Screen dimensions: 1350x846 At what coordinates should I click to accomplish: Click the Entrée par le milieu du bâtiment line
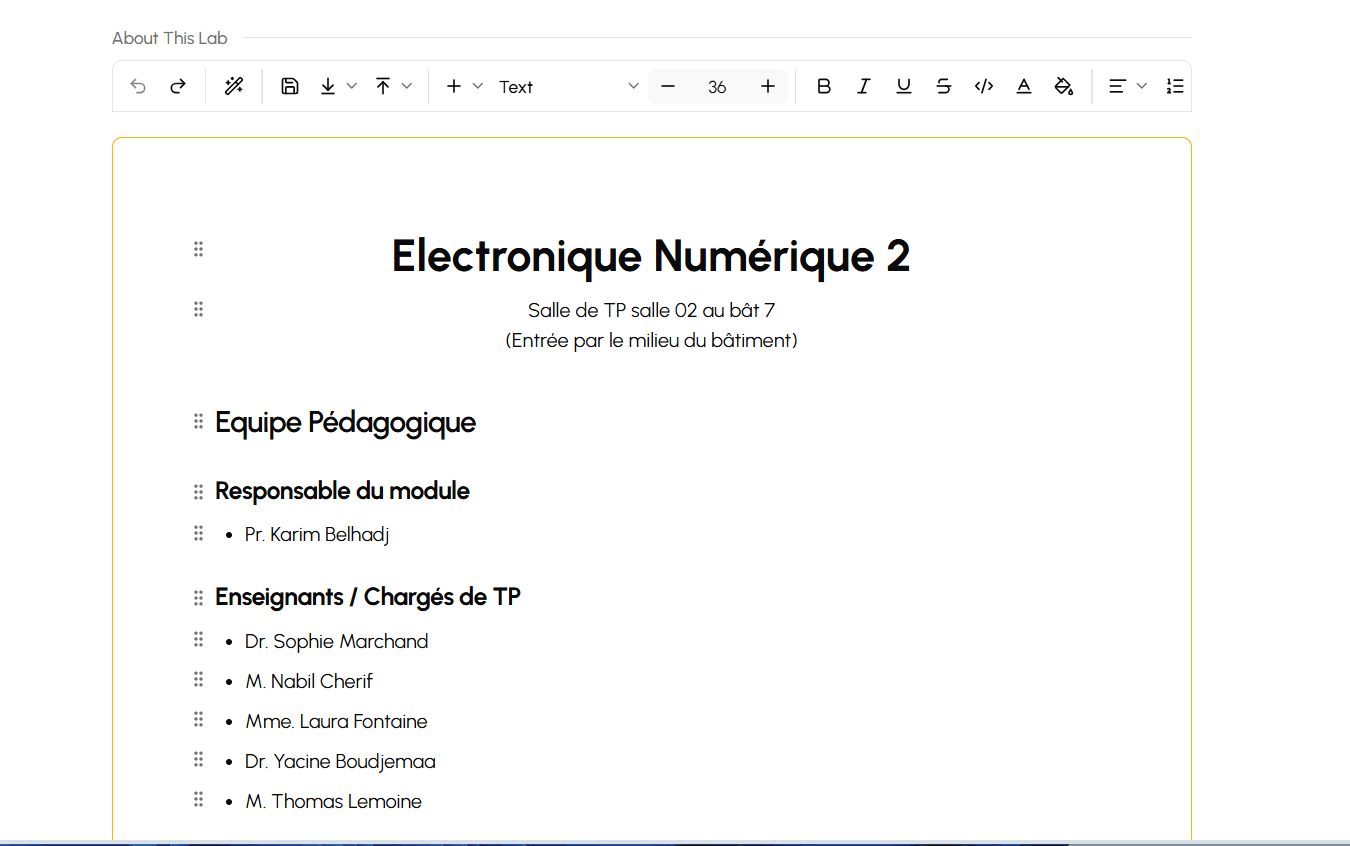651,340
